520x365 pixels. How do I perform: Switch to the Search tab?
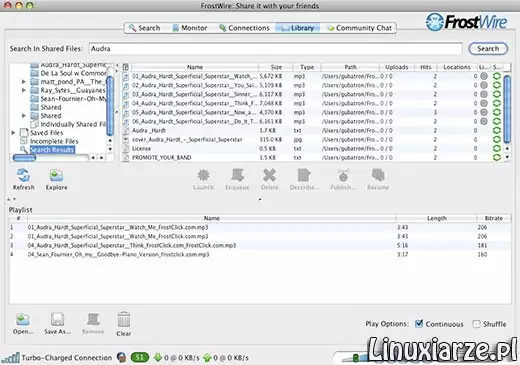145,28
